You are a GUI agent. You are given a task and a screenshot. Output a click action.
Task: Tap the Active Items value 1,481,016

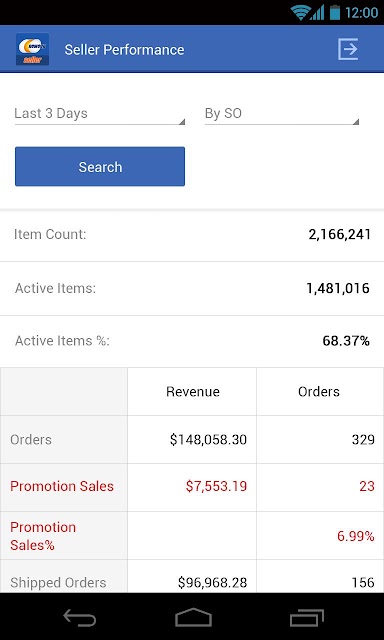coord(338,289)
